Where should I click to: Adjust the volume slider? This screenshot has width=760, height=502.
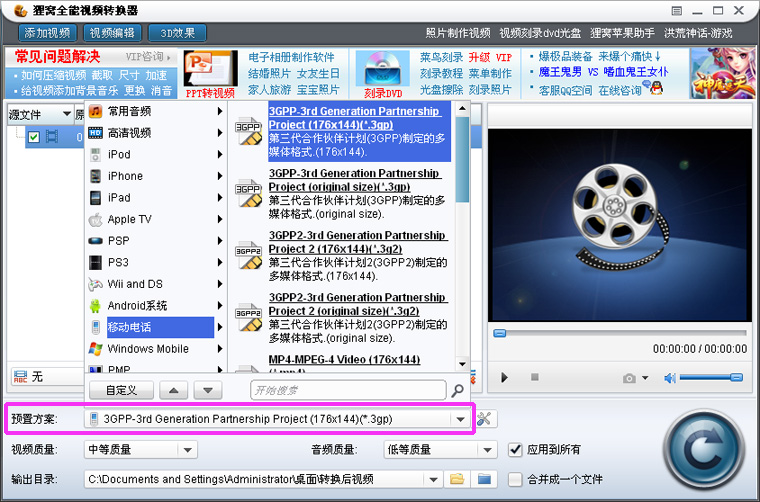point(711,377)
